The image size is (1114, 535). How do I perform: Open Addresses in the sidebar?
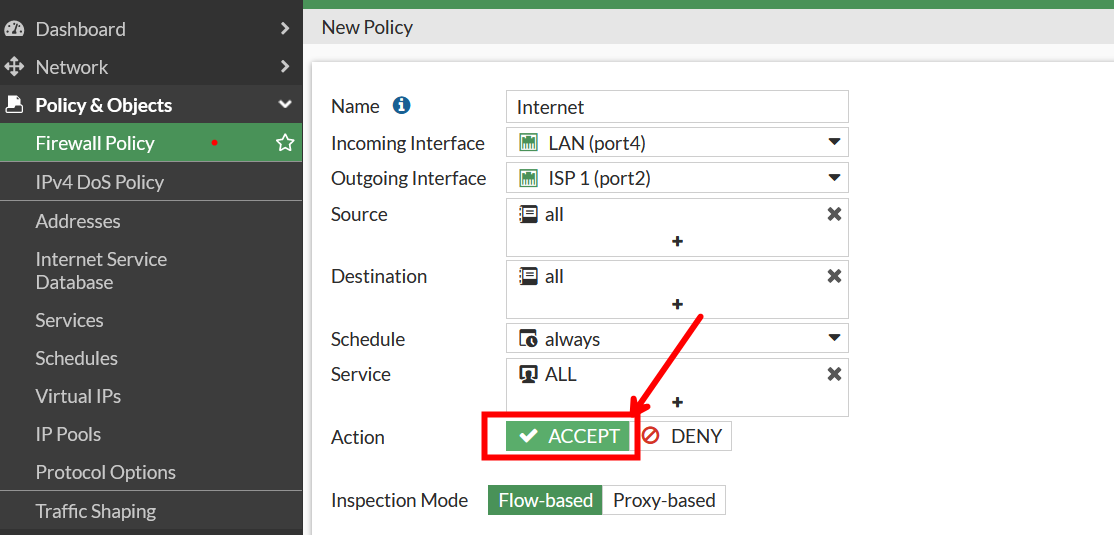78,221
